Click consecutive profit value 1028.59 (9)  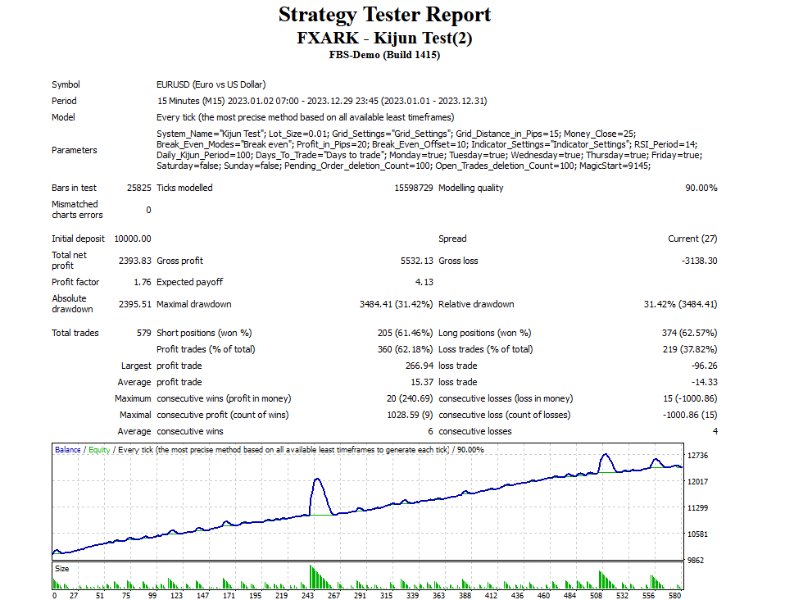410,415
